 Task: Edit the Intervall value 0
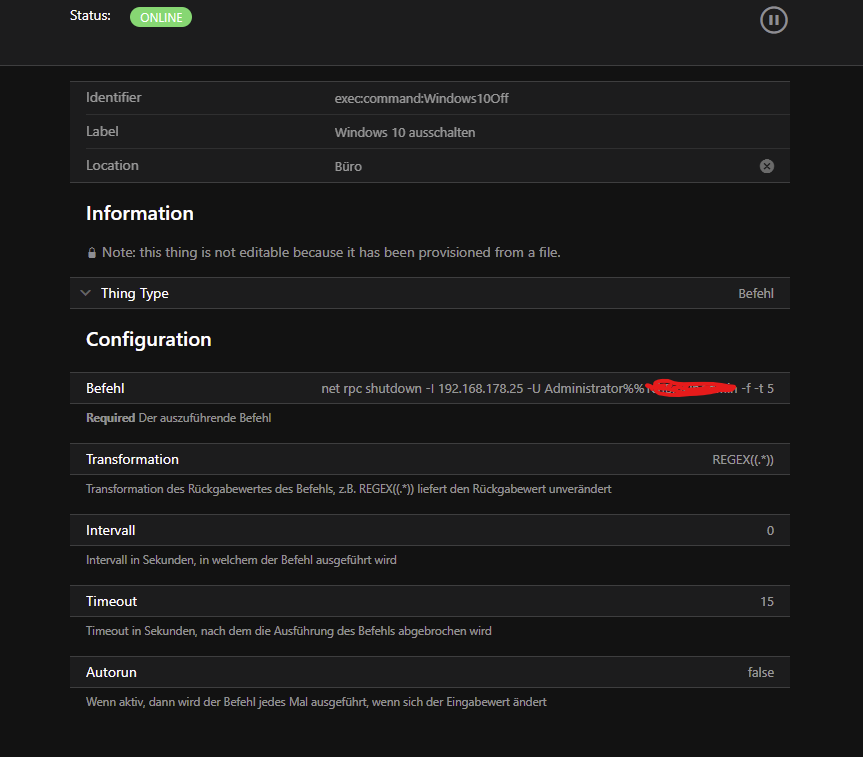[x=770, y=531]
